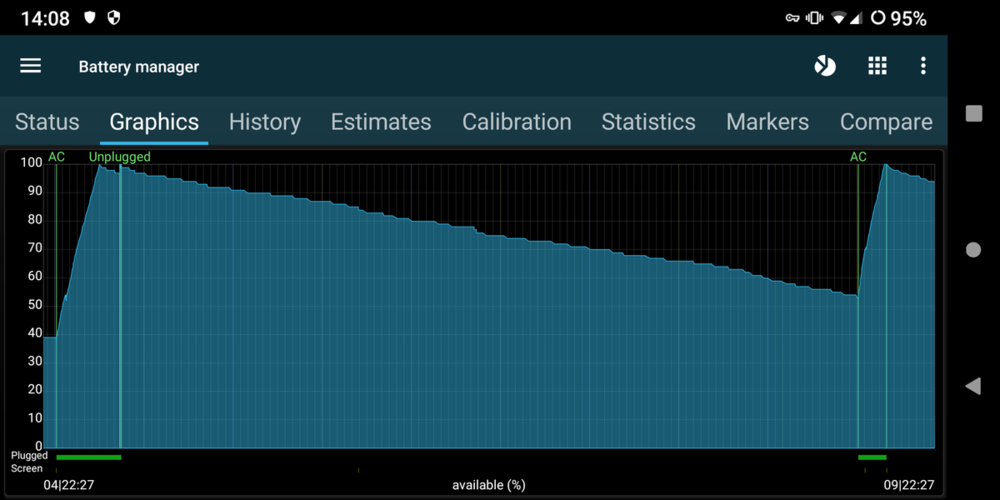Open the three-dot overflow menu
Screen dimensions: 1000x500
pos(923,66)
